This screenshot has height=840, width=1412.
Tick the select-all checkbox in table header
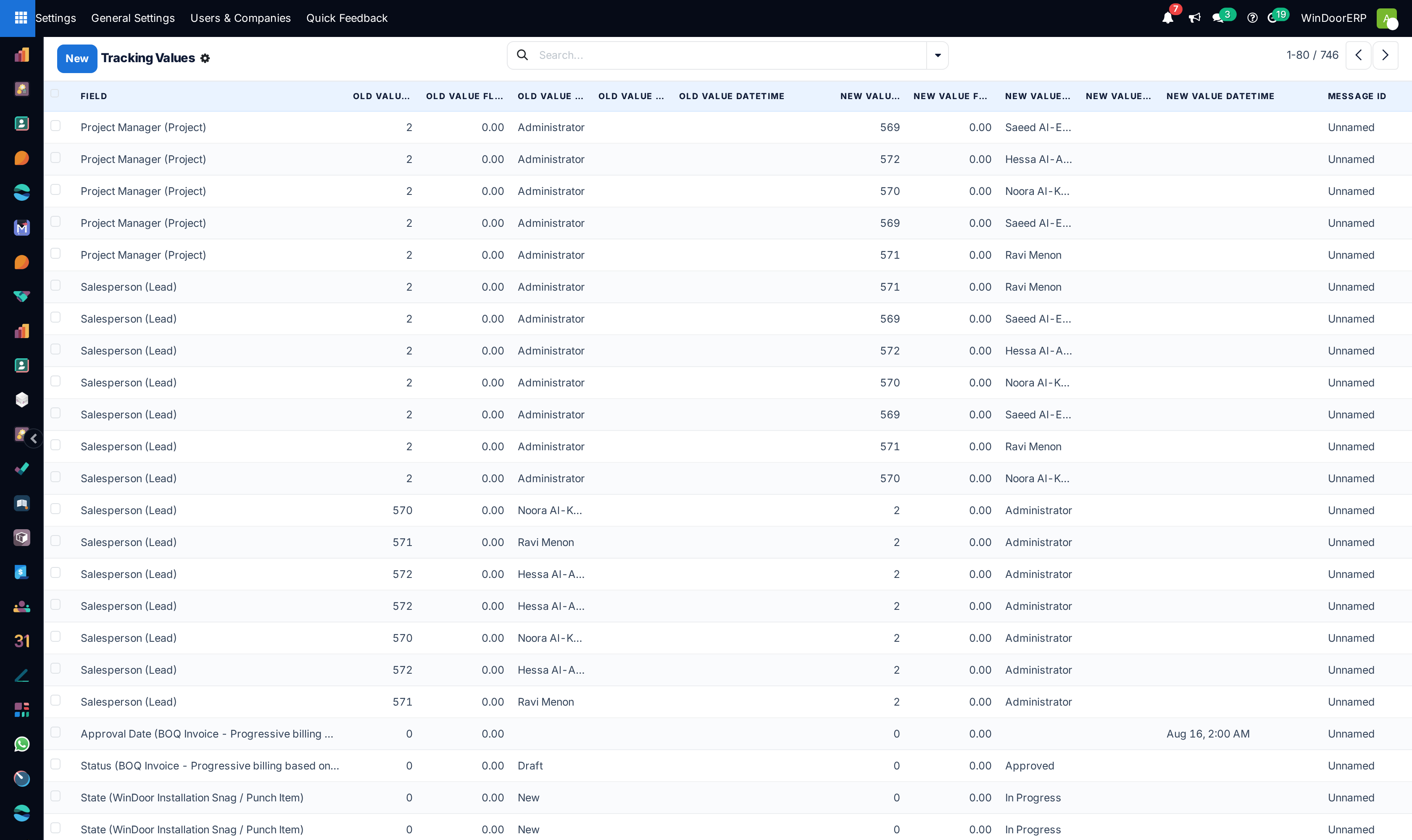[x=55, y=93]
